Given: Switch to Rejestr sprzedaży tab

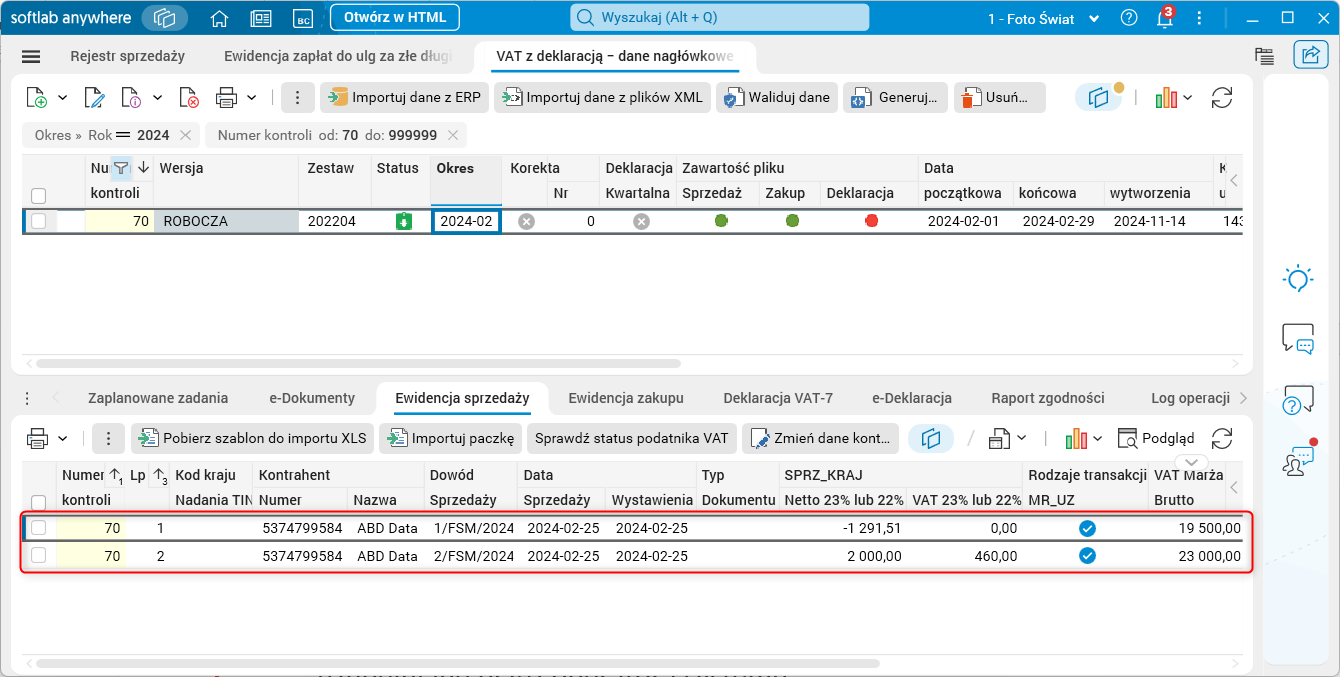Looking at the screenshot, I should pyautogui.click(x=127, y=57).
